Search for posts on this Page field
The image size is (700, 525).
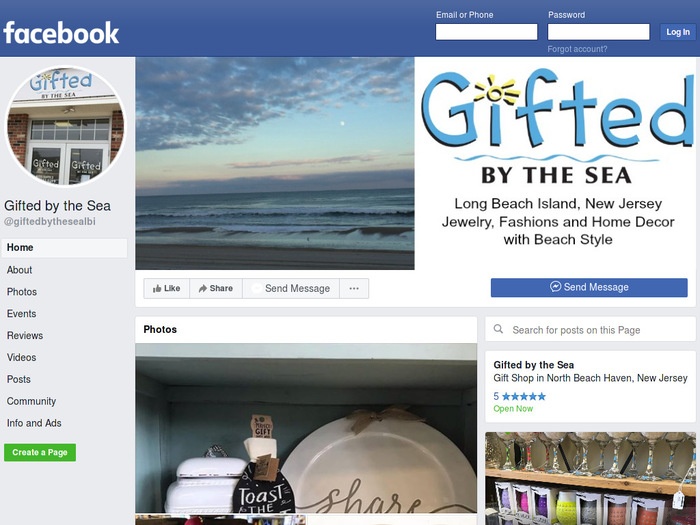coord(590,329)
